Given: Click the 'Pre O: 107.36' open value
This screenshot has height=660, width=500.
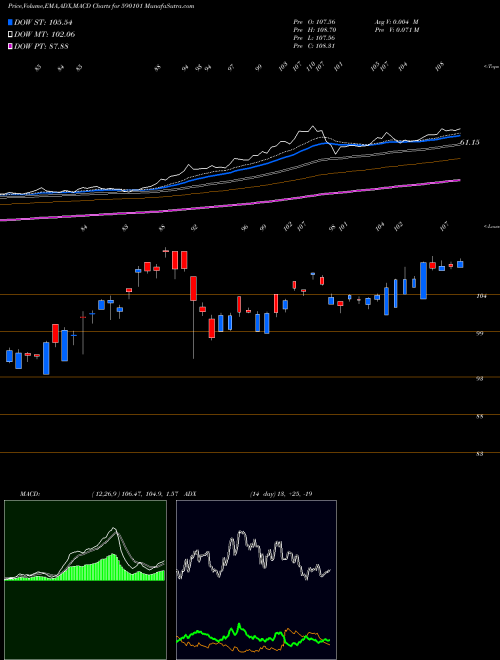Looking at the screenshot, I should point(314,22).
